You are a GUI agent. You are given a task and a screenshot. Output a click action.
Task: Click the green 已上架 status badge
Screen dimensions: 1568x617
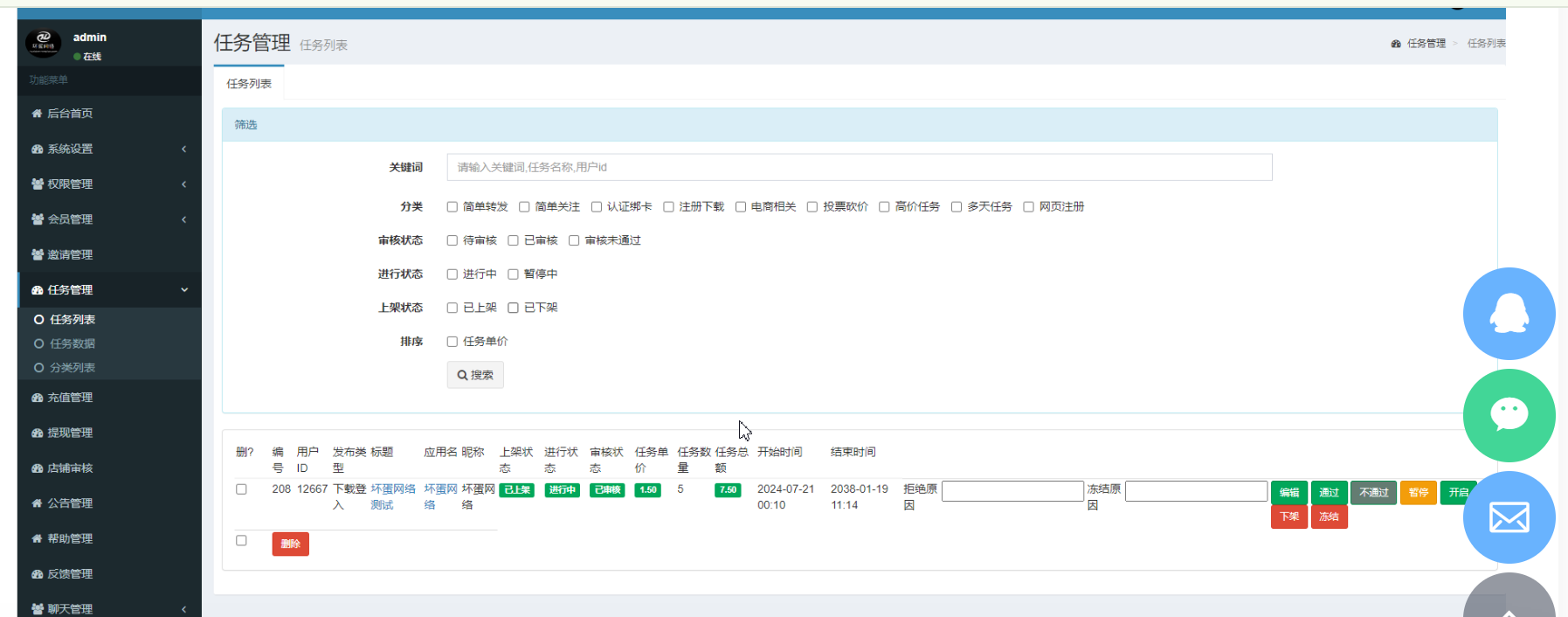click(x=516, y=490)
